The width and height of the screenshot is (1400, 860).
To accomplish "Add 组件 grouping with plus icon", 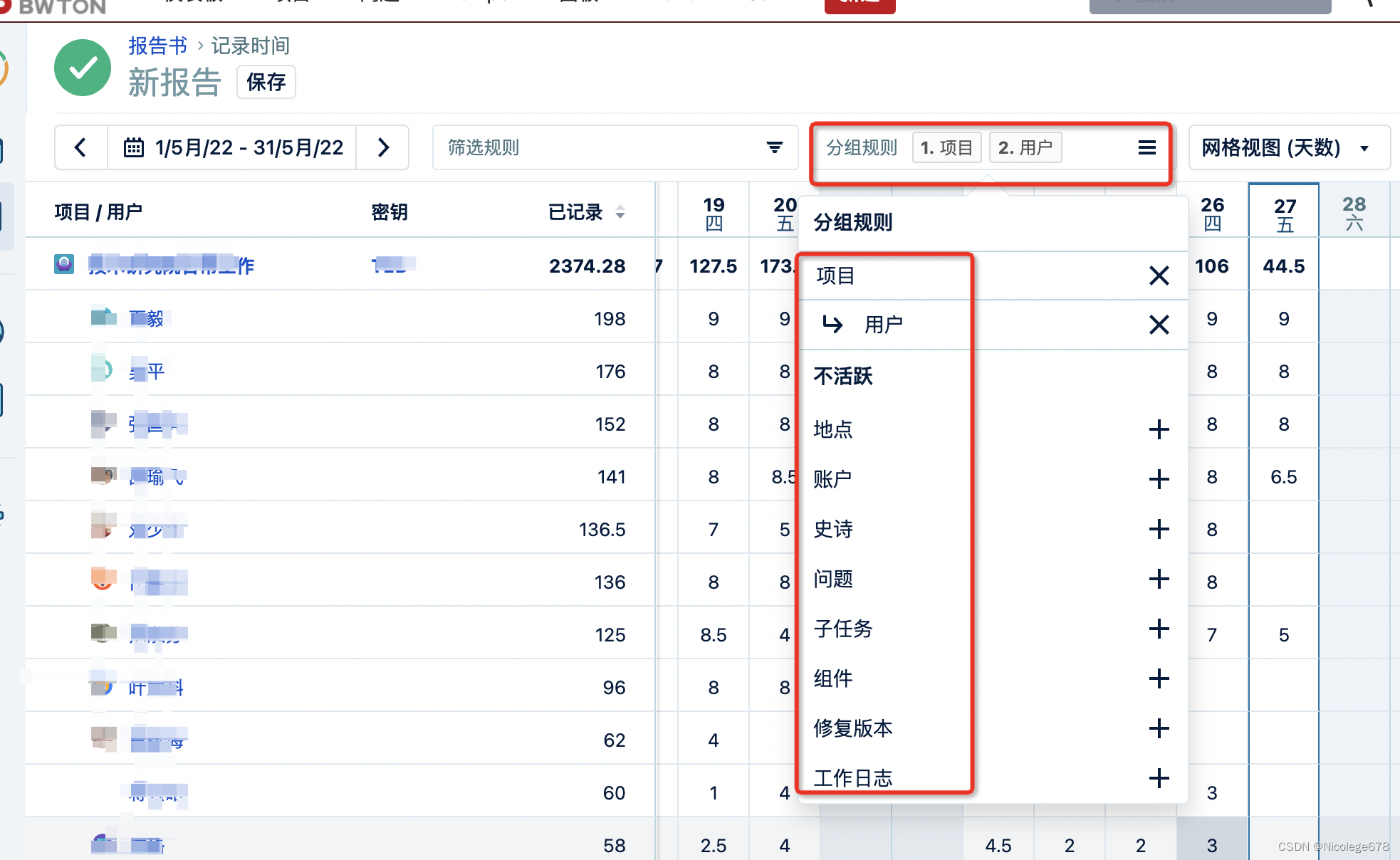I will click(x=1159, y=678).
